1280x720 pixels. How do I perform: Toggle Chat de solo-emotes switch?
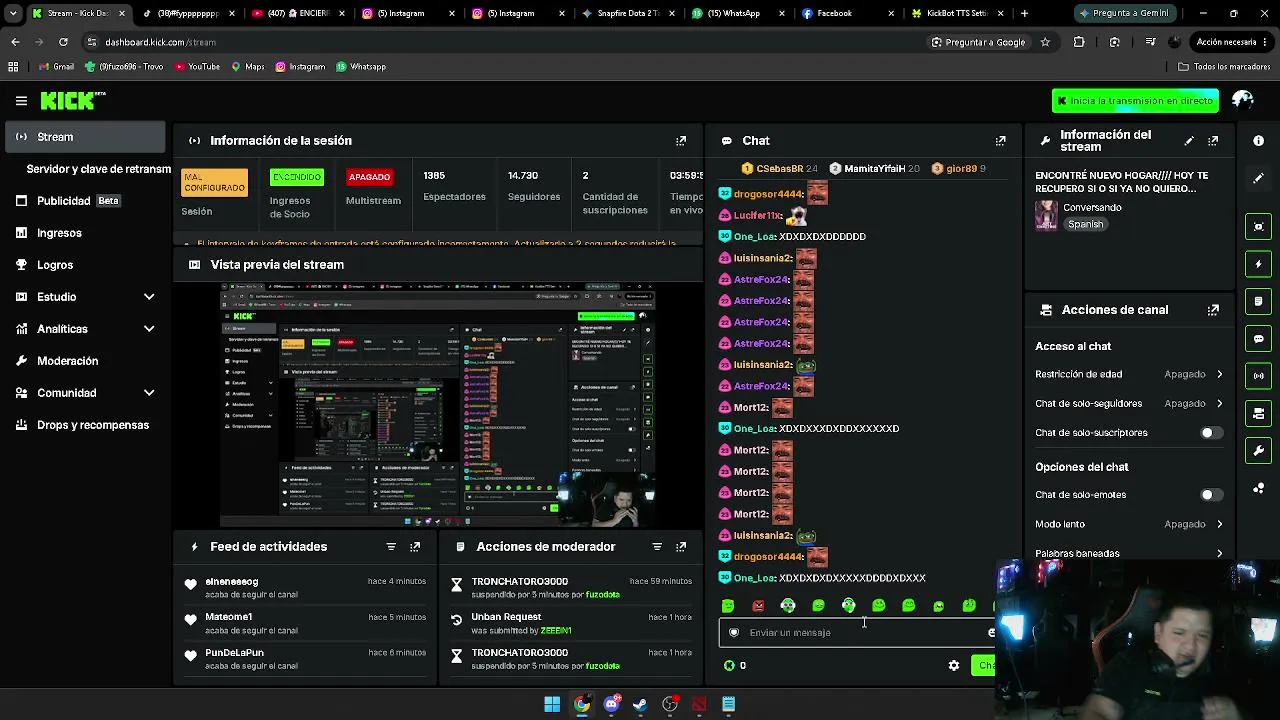[1211, 495]
